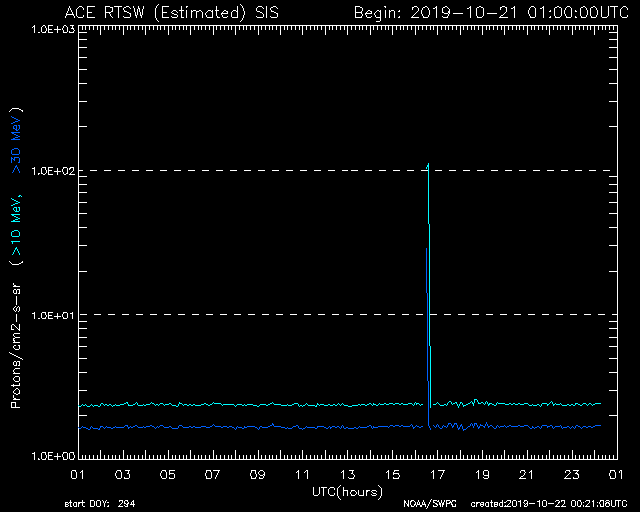Click the 19 hour tick label
The image size is (640, 512).
481,474
